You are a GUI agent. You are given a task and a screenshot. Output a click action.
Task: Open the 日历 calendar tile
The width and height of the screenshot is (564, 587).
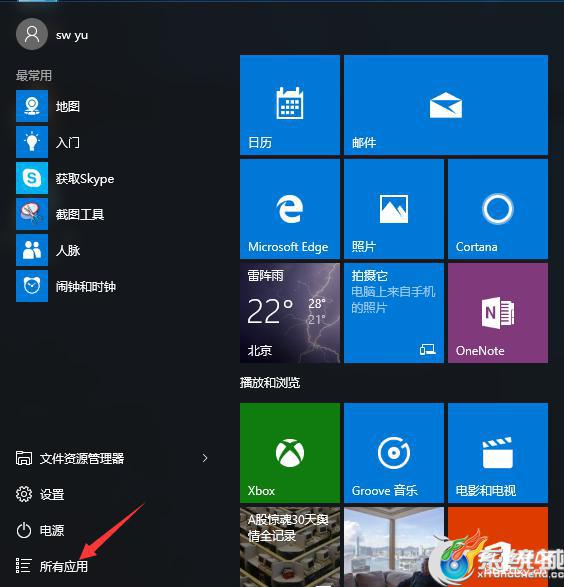coord(290,105)
